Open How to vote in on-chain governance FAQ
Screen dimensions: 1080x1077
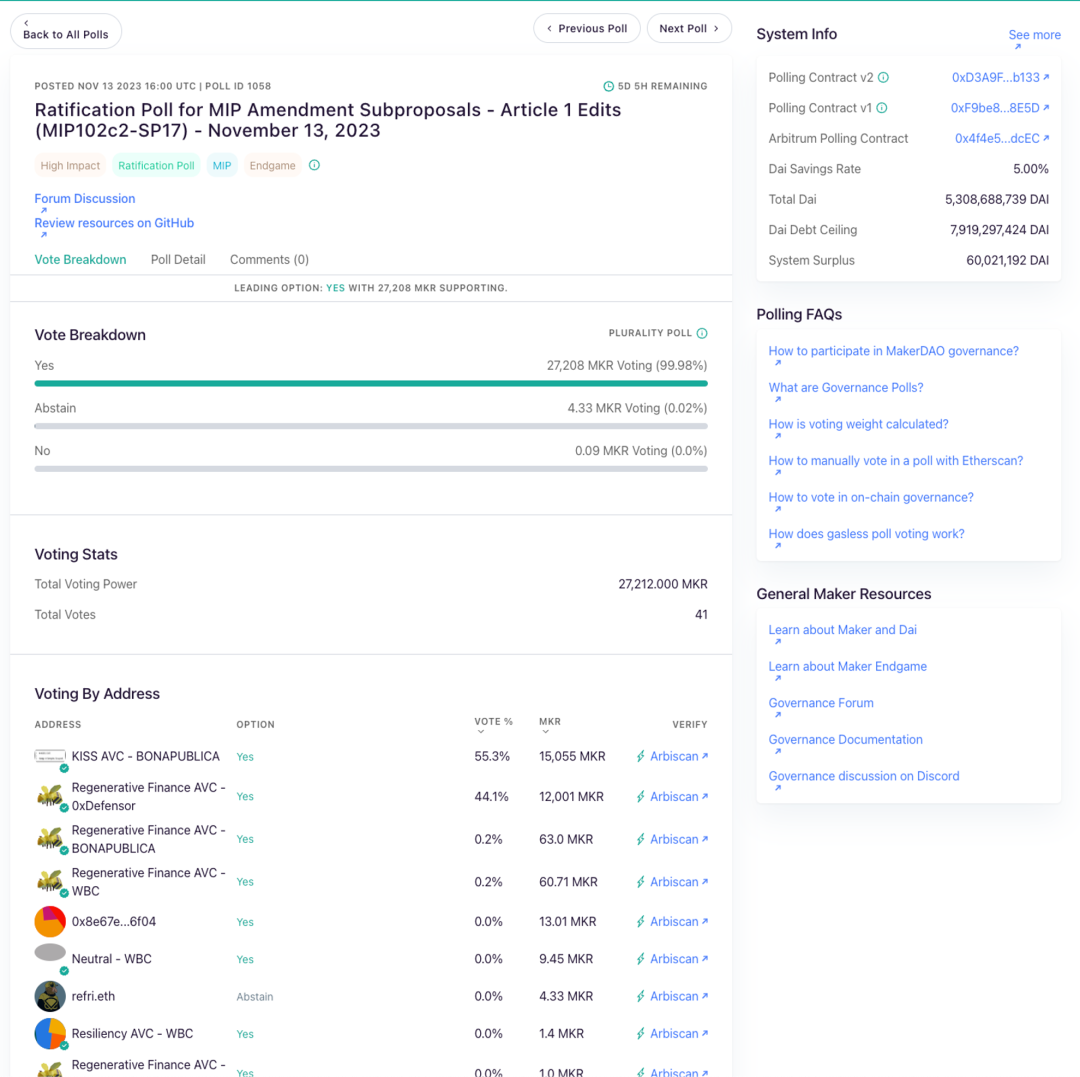[x=871, y=497]
